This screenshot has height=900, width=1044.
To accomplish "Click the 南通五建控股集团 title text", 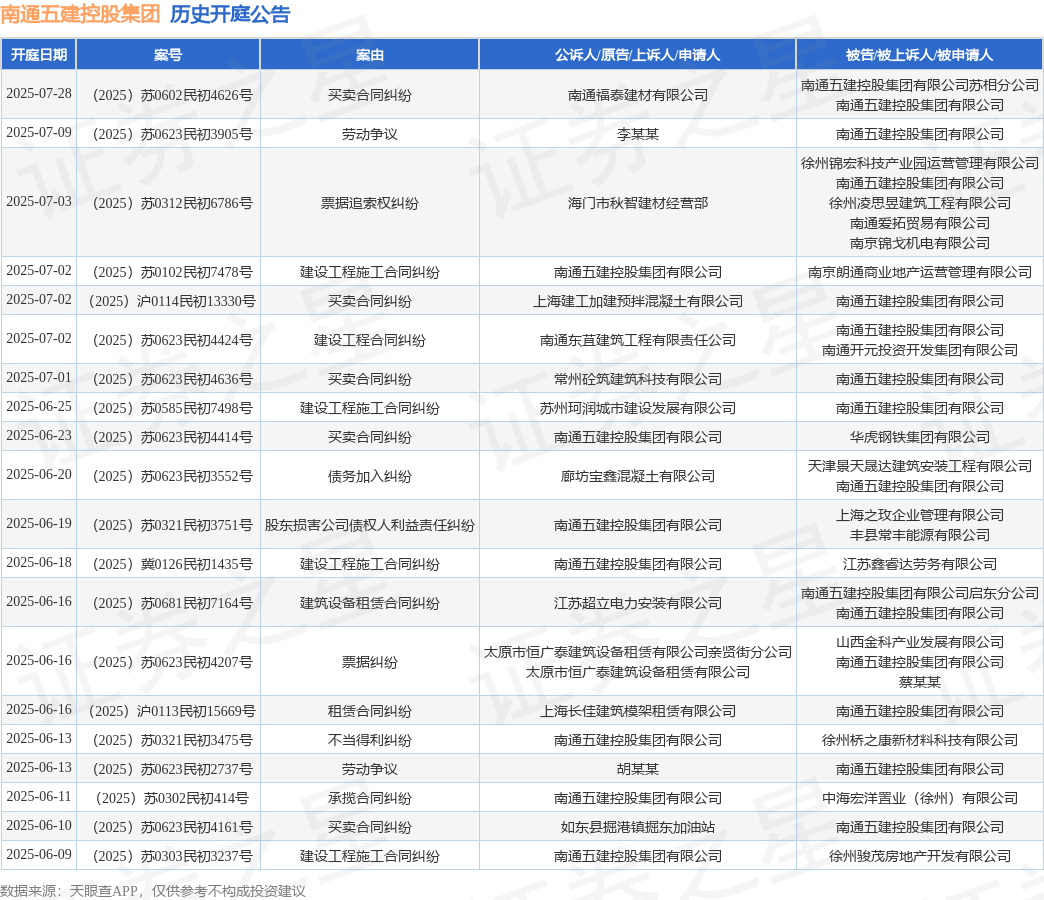I will (x=81, y=14).
